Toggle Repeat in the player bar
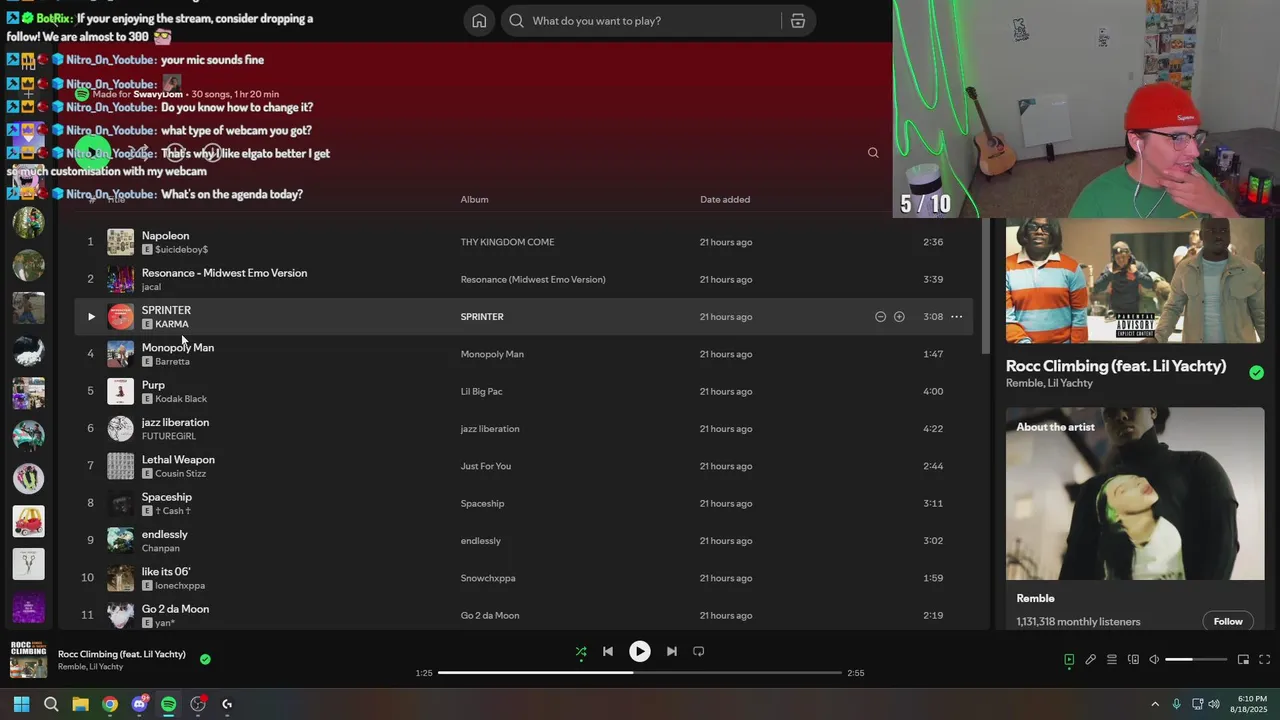The width and height of the screenshot is (1280, 720). pos(699,651)
